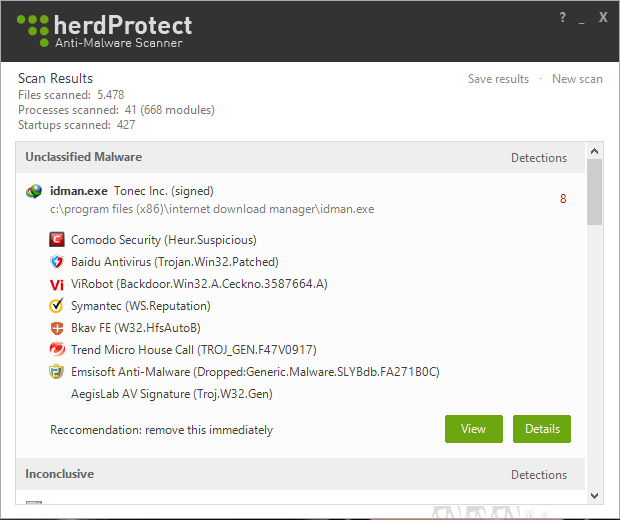Screen dimensions: 620x520
Task: Click the scrollbar up arrow
Action: pos(594,151)
